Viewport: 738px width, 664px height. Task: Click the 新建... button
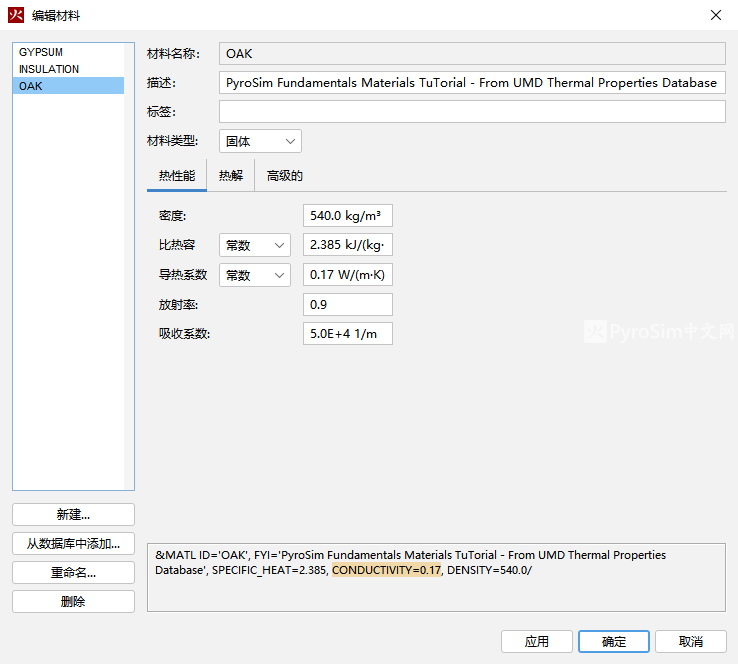(x=73, y=514)
